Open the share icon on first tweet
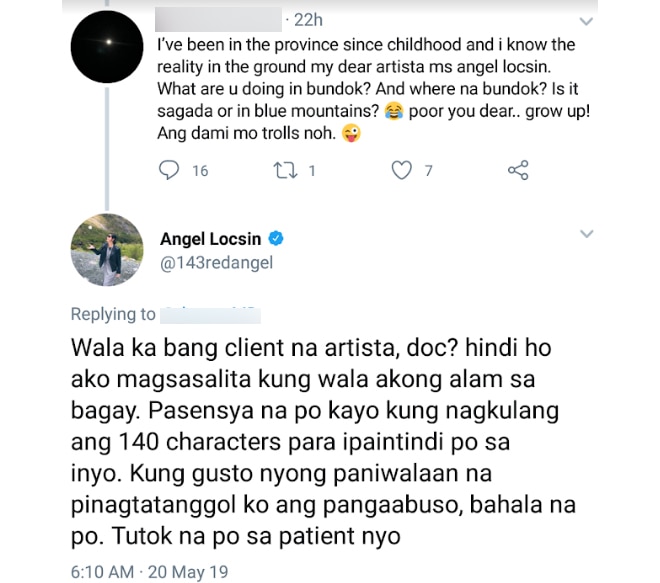 pyautogui.click(x=518, y=170)
